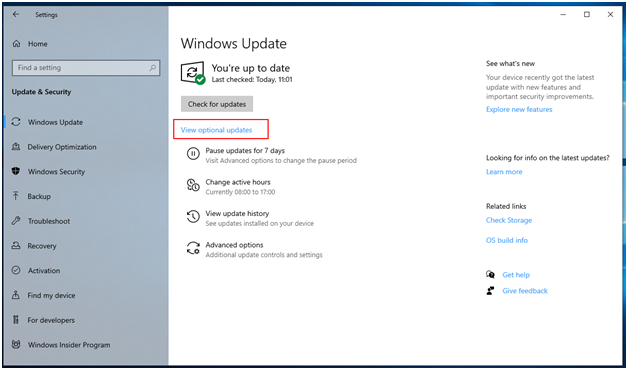Click the Learn more link
This screenshot has width=628, height=370.
click(x=504, y=172)
